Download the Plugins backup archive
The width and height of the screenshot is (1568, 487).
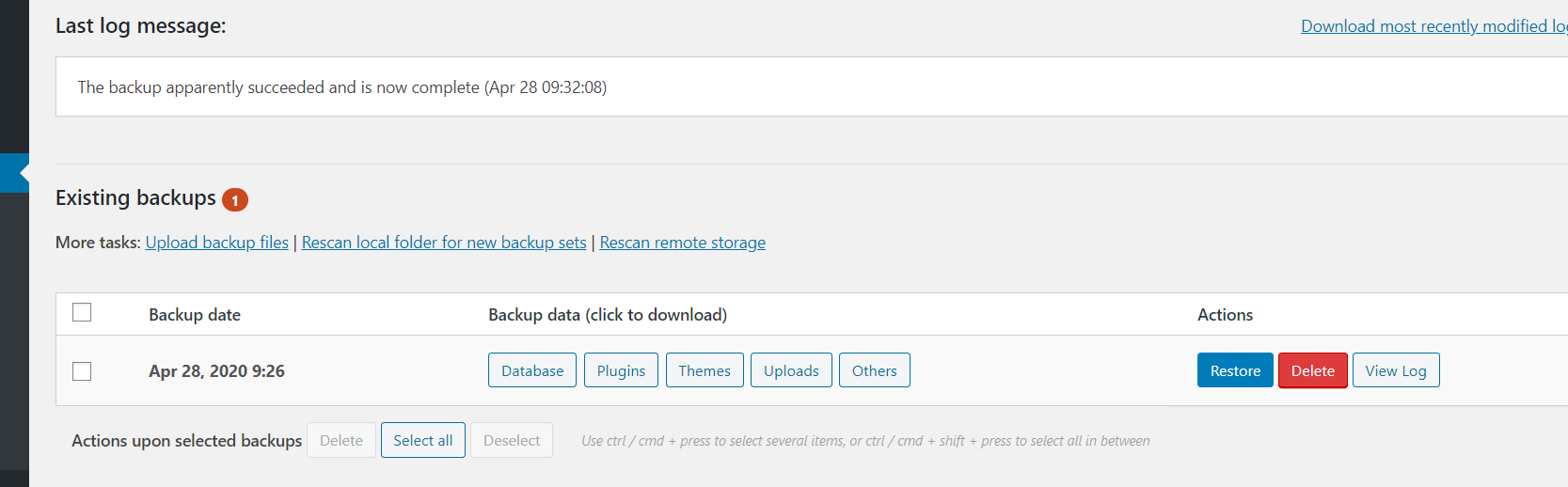pos(621,370)
